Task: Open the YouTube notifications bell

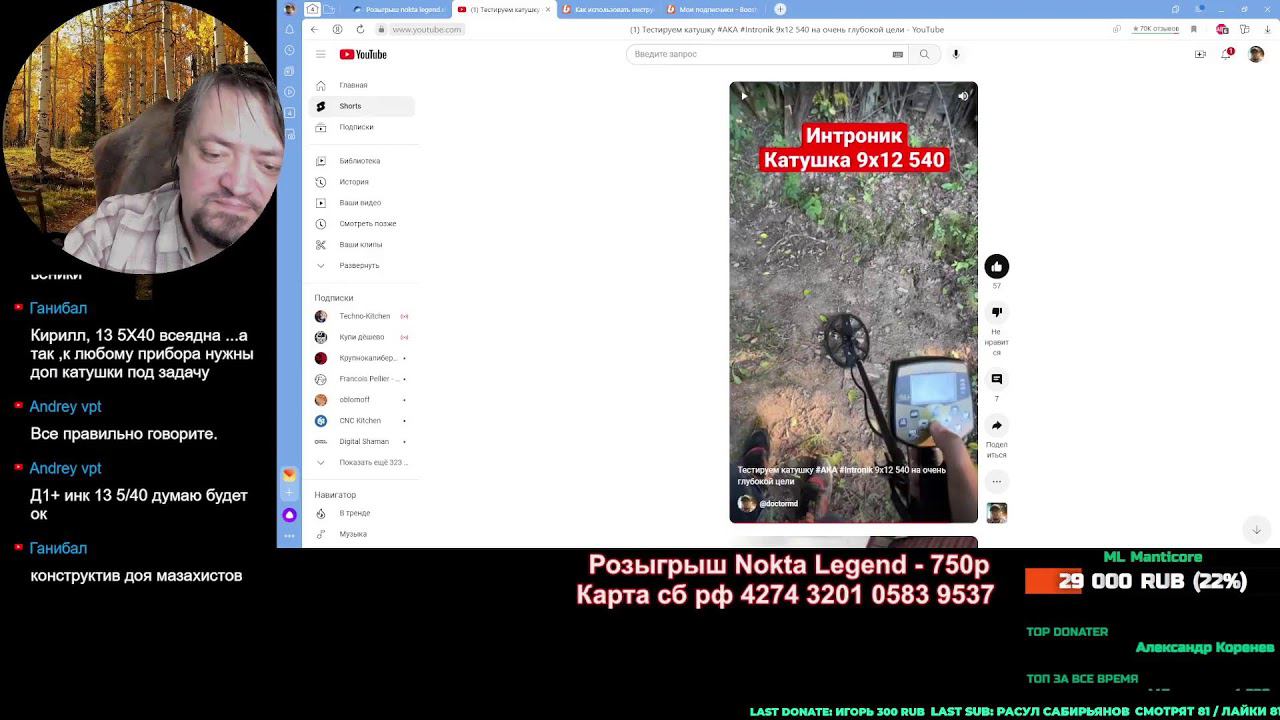Action: click(1227, 54)
